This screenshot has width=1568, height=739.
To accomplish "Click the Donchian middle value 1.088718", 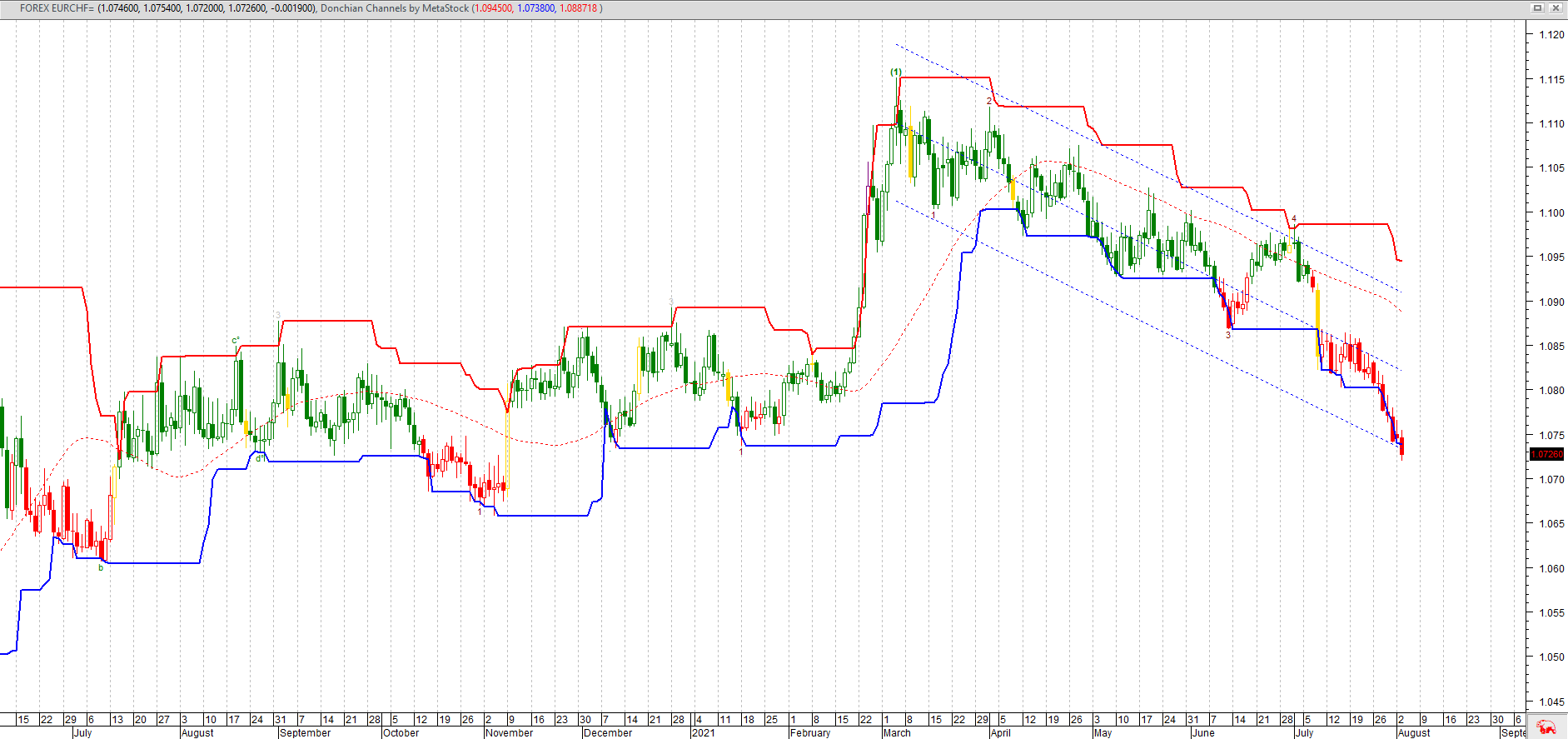I will tap(578, 8).
